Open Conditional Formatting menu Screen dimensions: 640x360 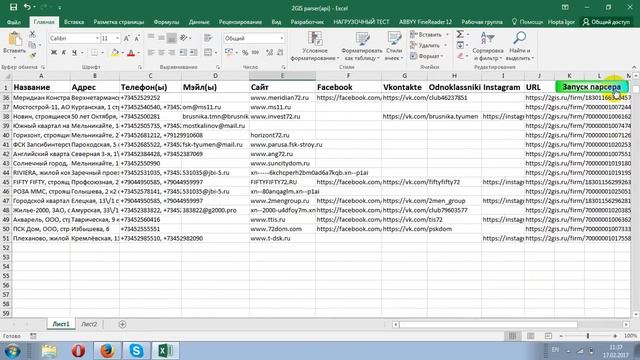[x=315, y=46]
